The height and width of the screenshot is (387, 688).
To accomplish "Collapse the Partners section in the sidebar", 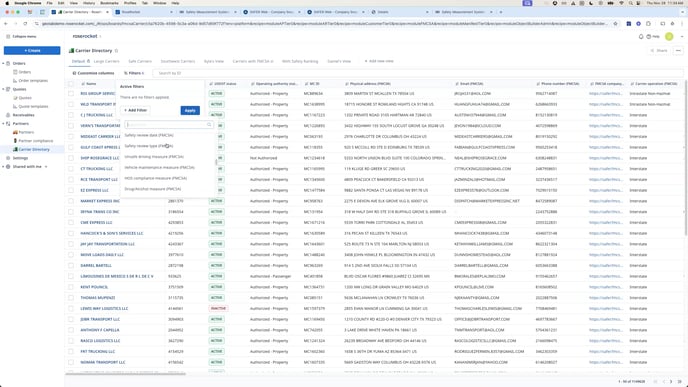I will point(3,124).
